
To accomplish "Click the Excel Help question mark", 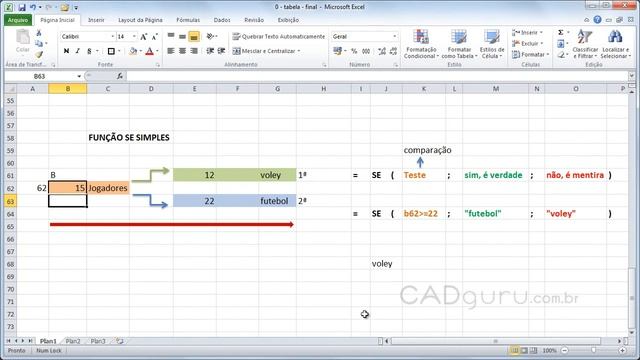I will coord(598,20).
